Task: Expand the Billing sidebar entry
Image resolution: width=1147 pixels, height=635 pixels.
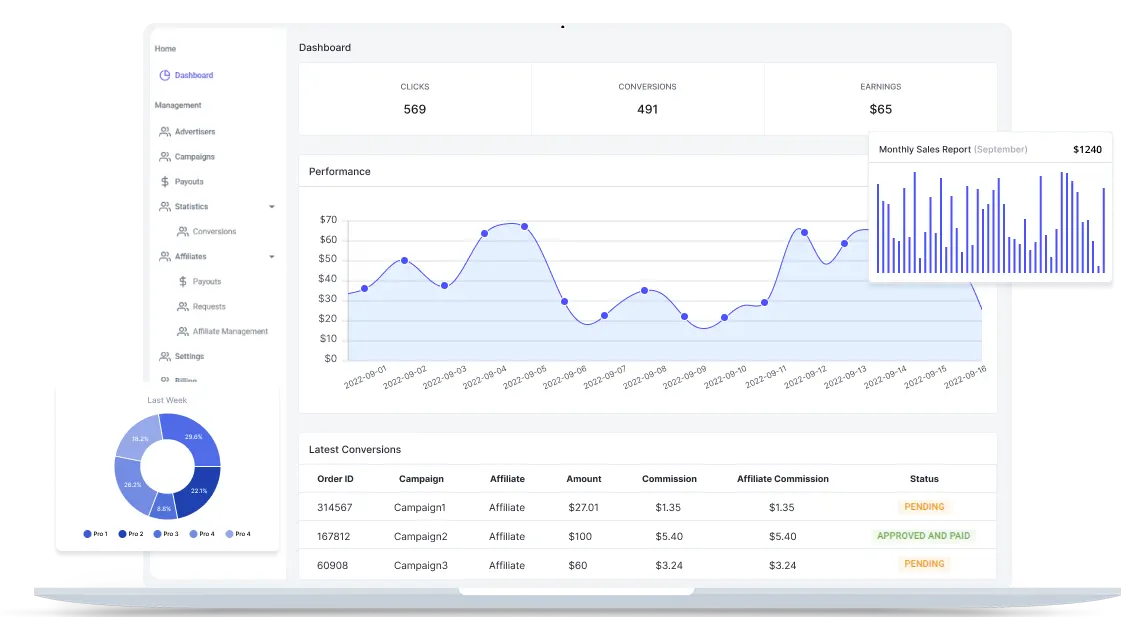Action: click(x=164, y=378)
